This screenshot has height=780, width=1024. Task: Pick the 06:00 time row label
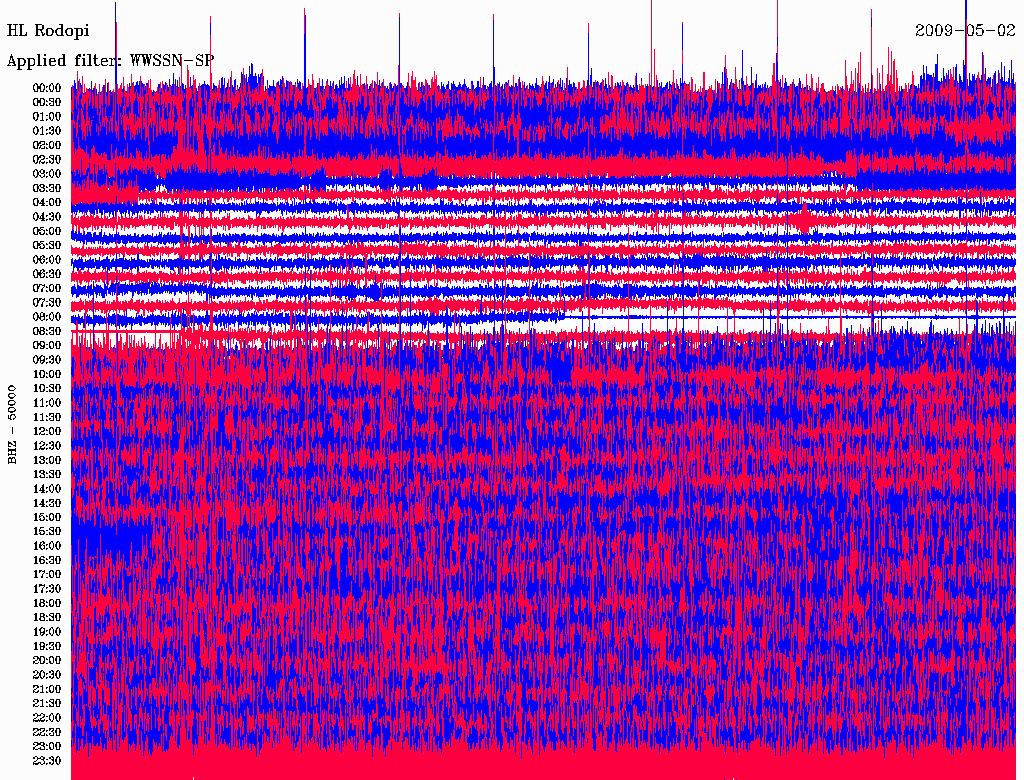(48, 260)
